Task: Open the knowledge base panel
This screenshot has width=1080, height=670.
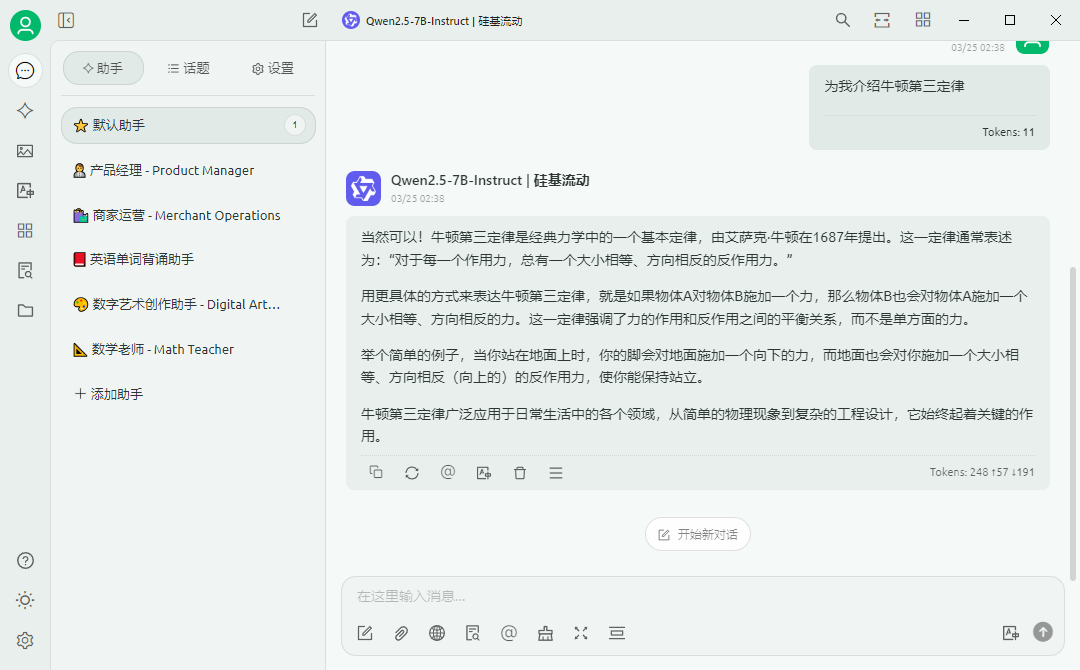Action: coord(25,270)
